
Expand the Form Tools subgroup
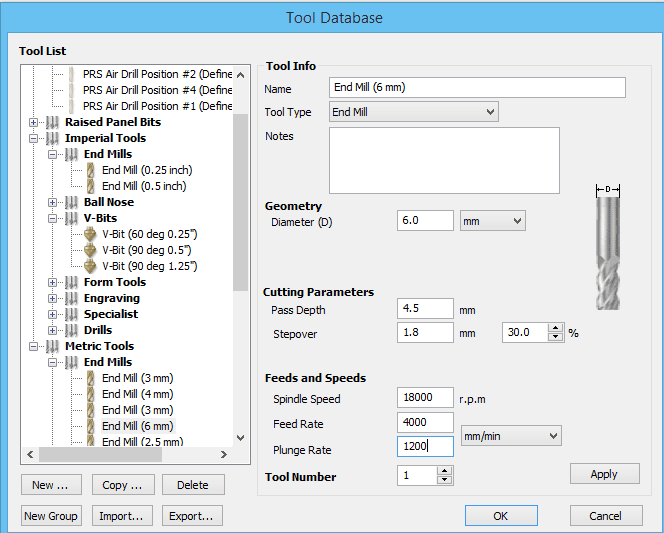tap(52, 282)
